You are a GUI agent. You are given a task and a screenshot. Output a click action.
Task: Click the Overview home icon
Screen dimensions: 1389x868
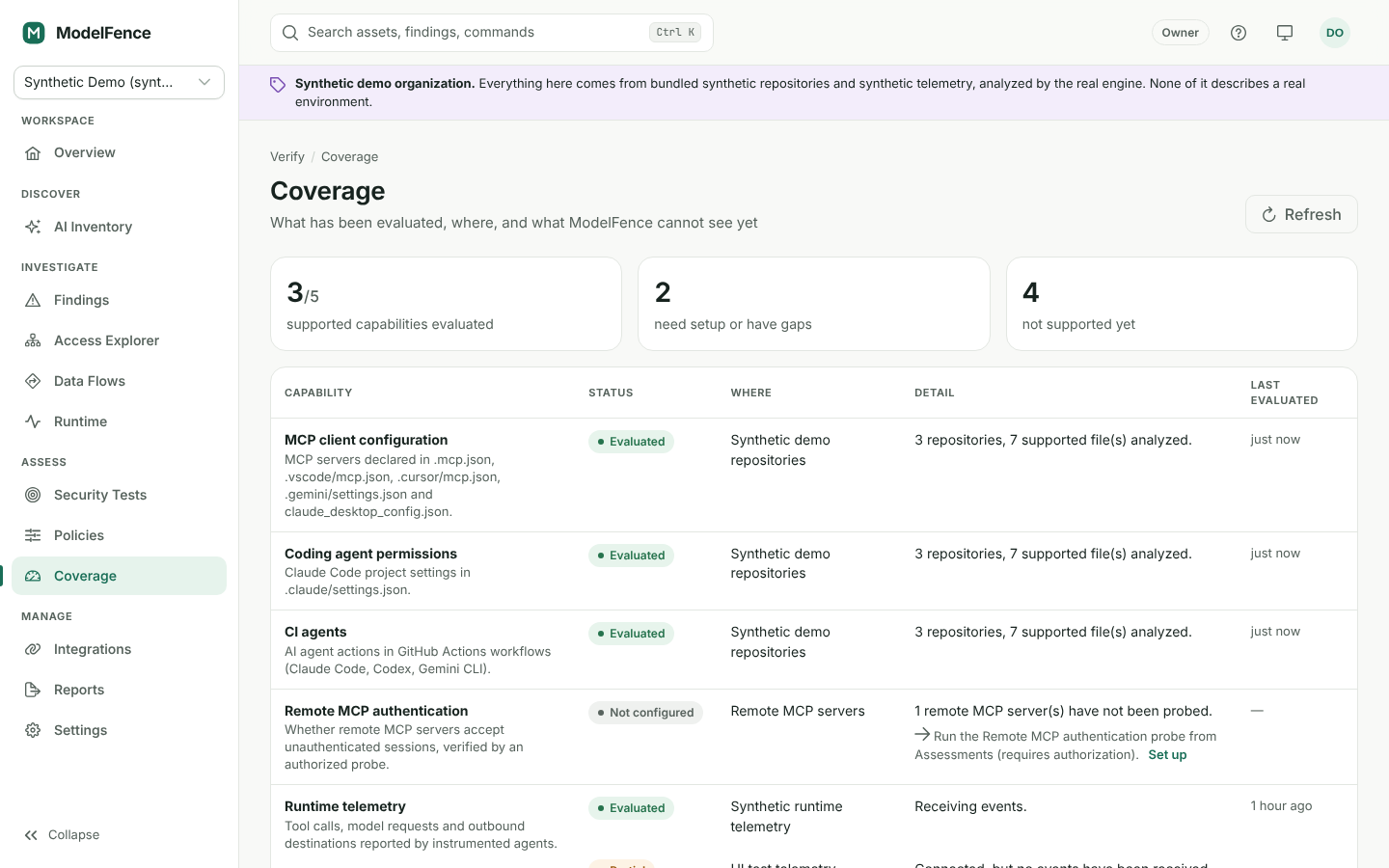click(x=33, y=153)
